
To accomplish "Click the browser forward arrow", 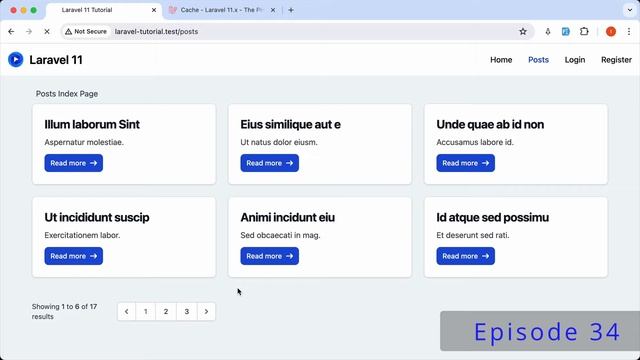I will 29,31.
